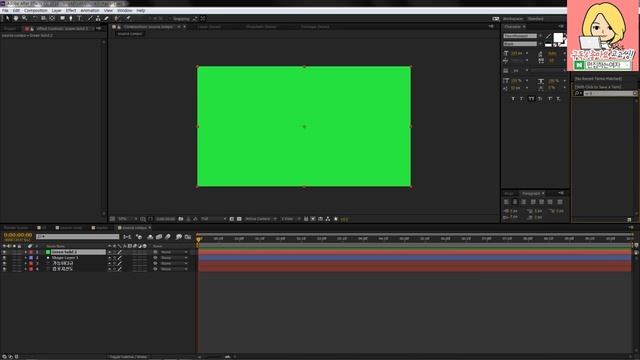Align paragraph text left
The height and width of the screenshot is (360, 640).
[507, 202]
